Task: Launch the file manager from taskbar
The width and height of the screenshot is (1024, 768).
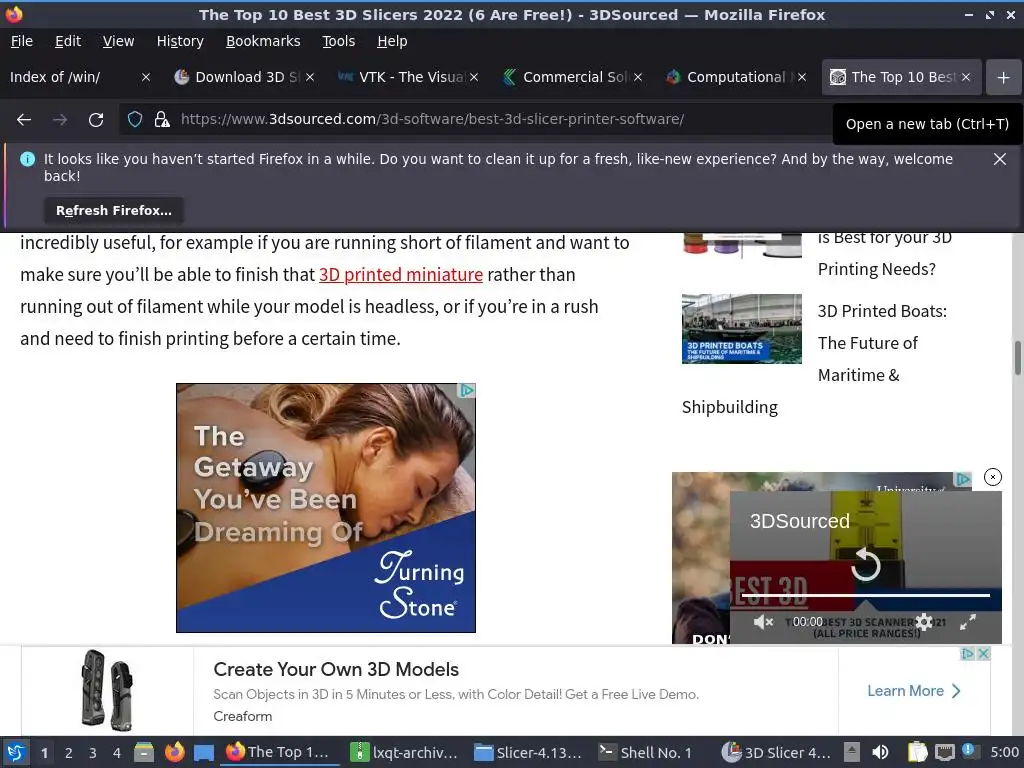Action: tap(144, 752)
